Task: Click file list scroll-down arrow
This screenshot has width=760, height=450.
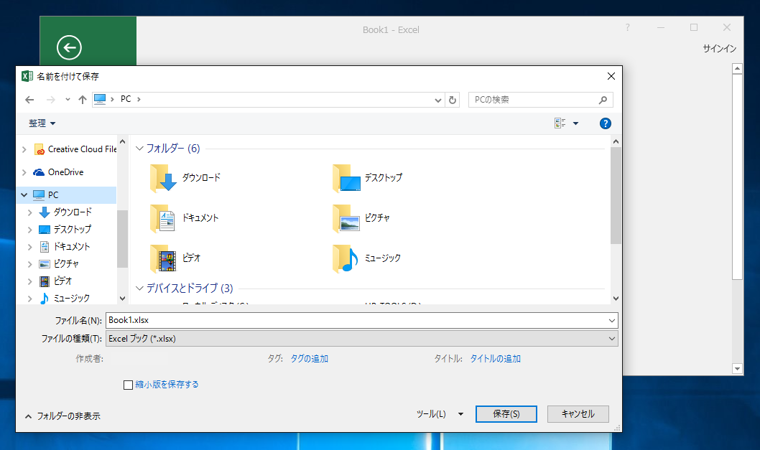Action: [616, 298]
